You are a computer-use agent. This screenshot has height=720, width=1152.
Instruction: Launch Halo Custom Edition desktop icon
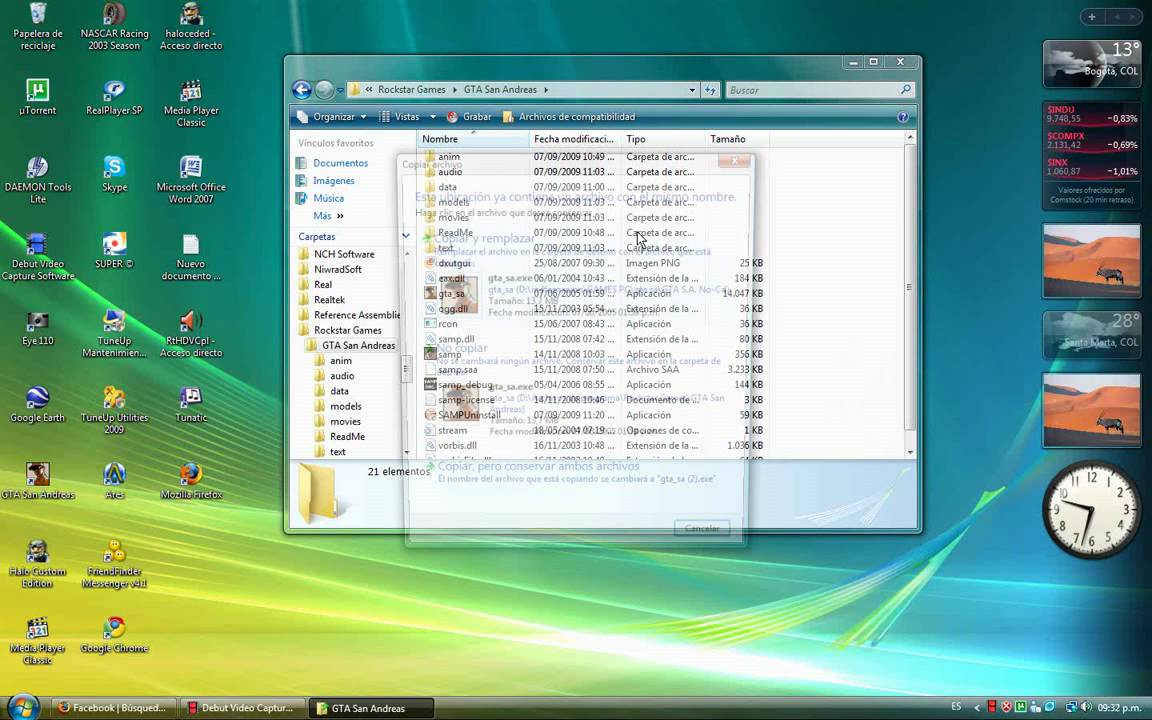point(37,564)
